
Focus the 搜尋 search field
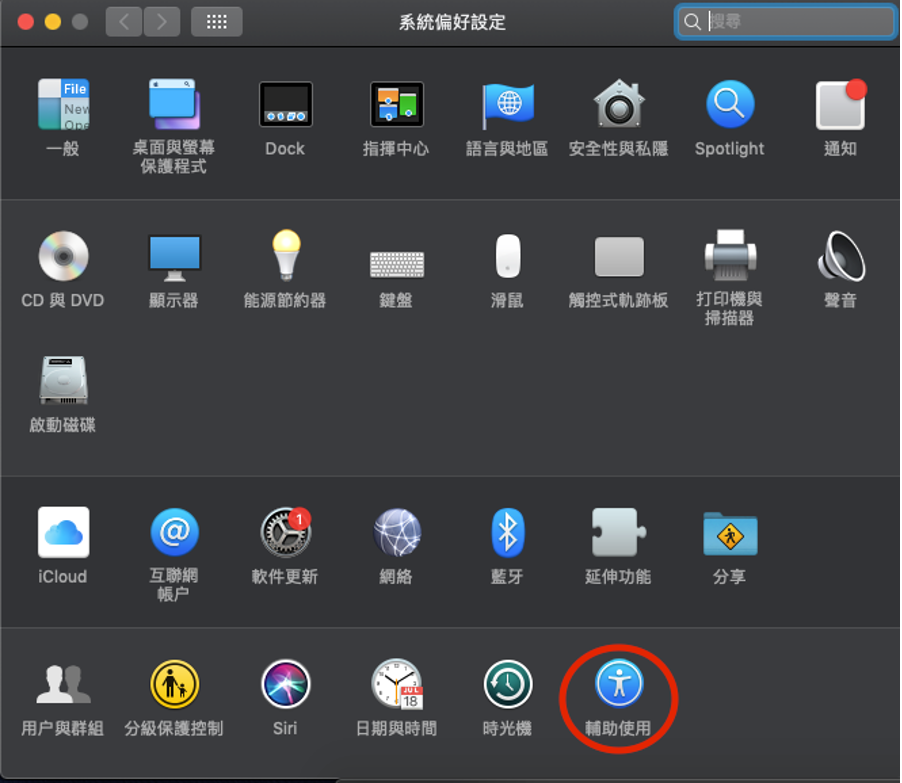pos(786,22)
